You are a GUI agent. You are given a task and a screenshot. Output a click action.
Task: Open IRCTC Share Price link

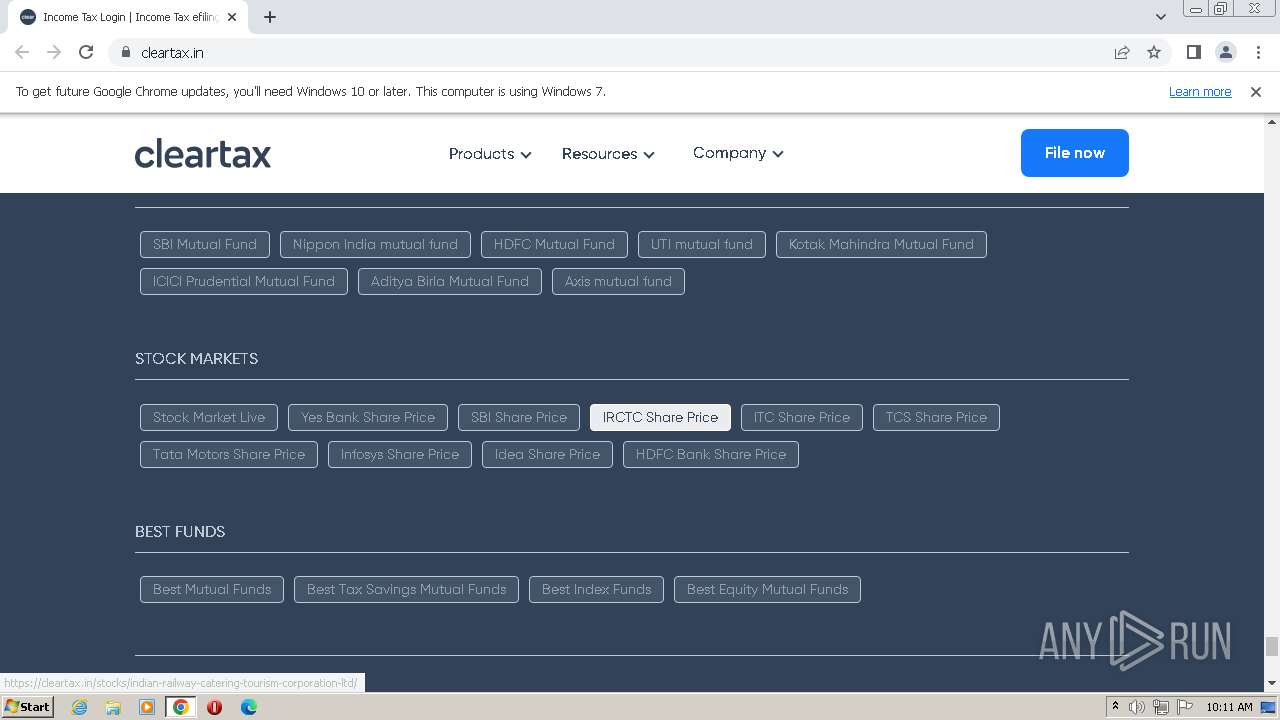[x=660, y=417]
